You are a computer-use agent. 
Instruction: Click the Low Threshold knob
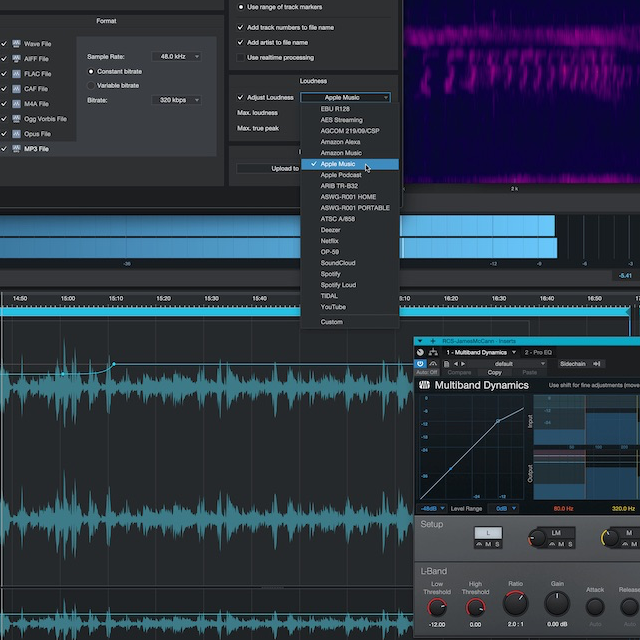coord(437,607)
